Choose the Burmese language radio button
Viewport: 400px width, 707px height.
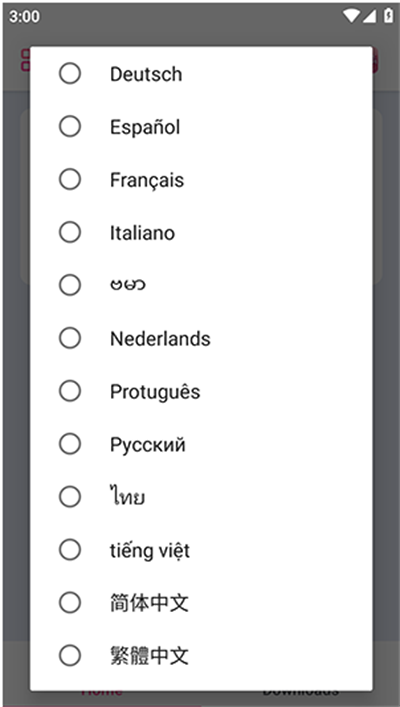tap(70, 285)
